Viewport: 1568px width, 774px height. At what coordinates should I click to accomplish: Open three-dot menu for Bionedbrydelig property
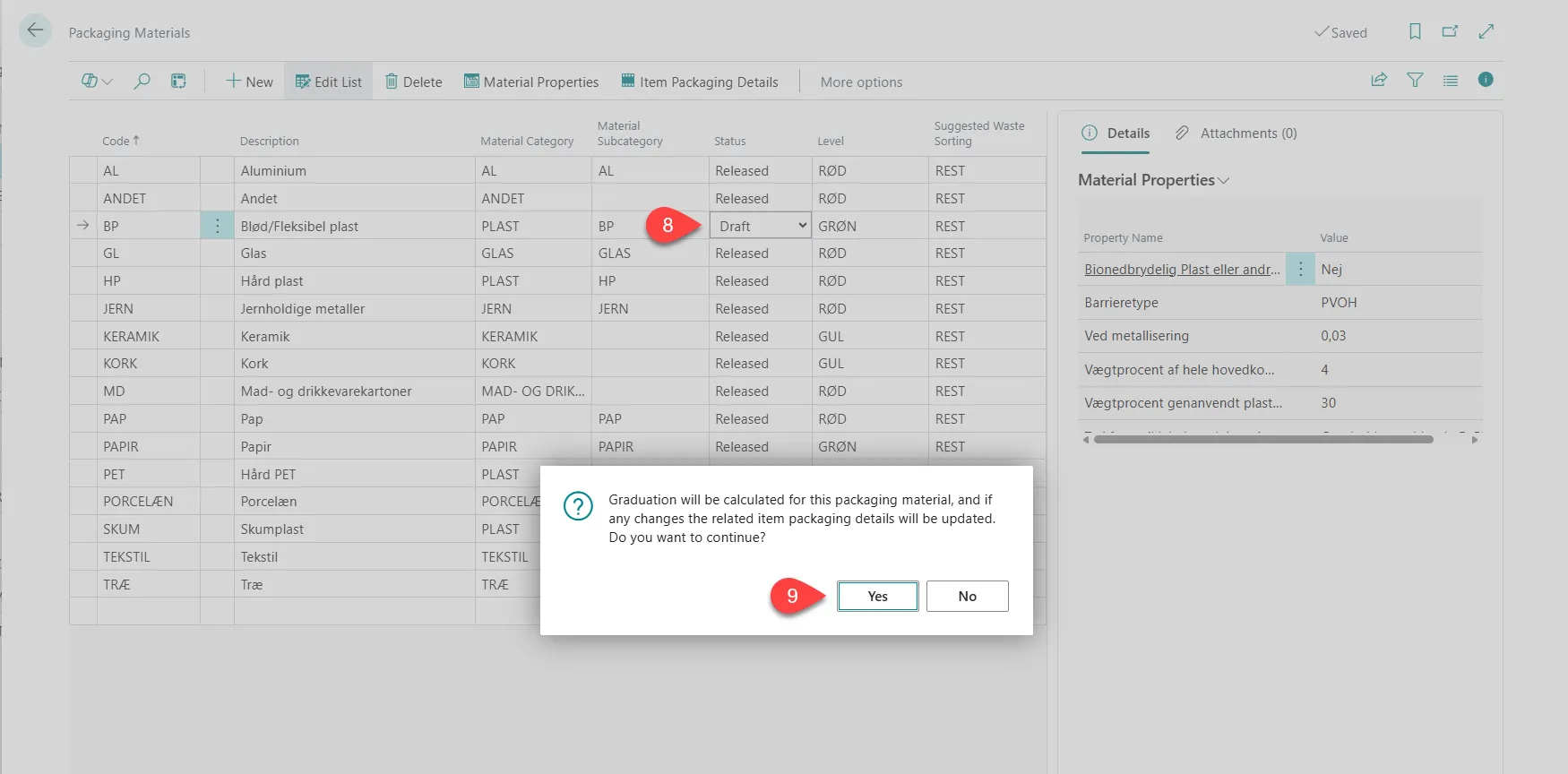tap(1300, 269)
